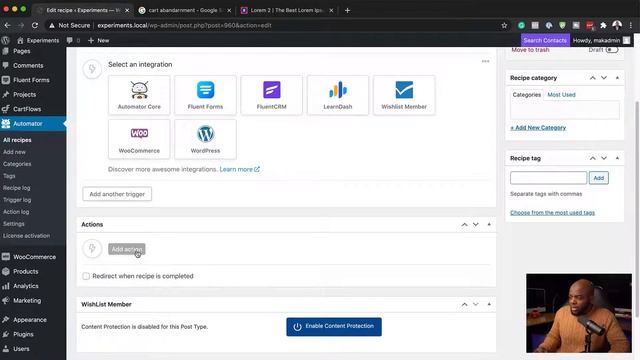This screenshot has height=360, width=640.
Task: Collapse the WishList Member panel
Action: click(x=489, y=304)
